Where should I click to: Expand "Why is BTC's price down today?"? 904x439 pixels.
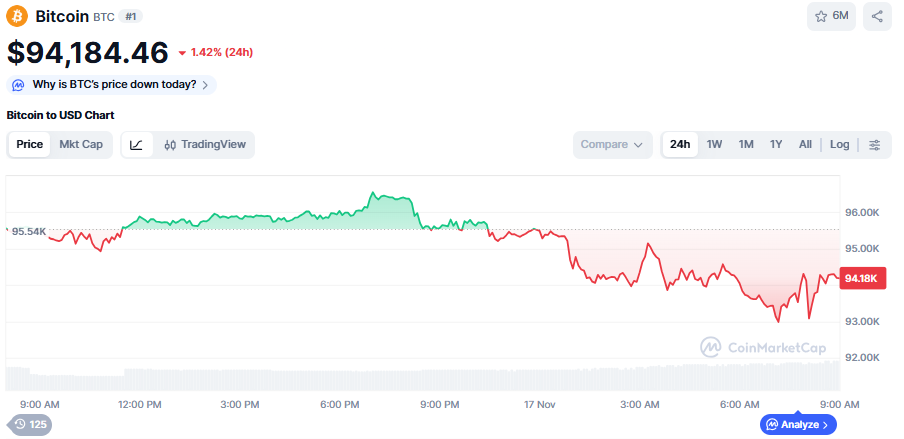pyautogui.click(x=111, y=85)
